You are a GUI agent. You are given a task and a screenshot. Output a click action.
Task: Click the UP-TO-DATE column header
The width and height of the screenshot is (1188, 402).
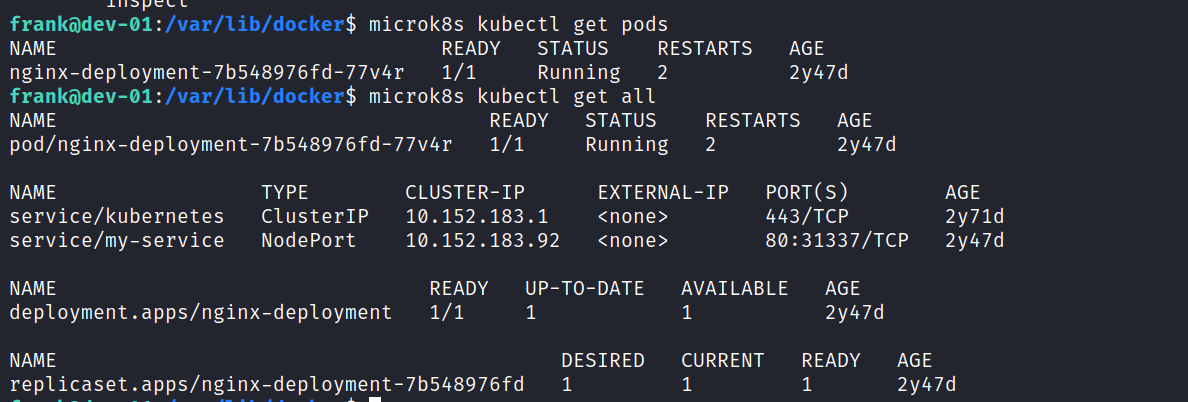coord(584,288)
